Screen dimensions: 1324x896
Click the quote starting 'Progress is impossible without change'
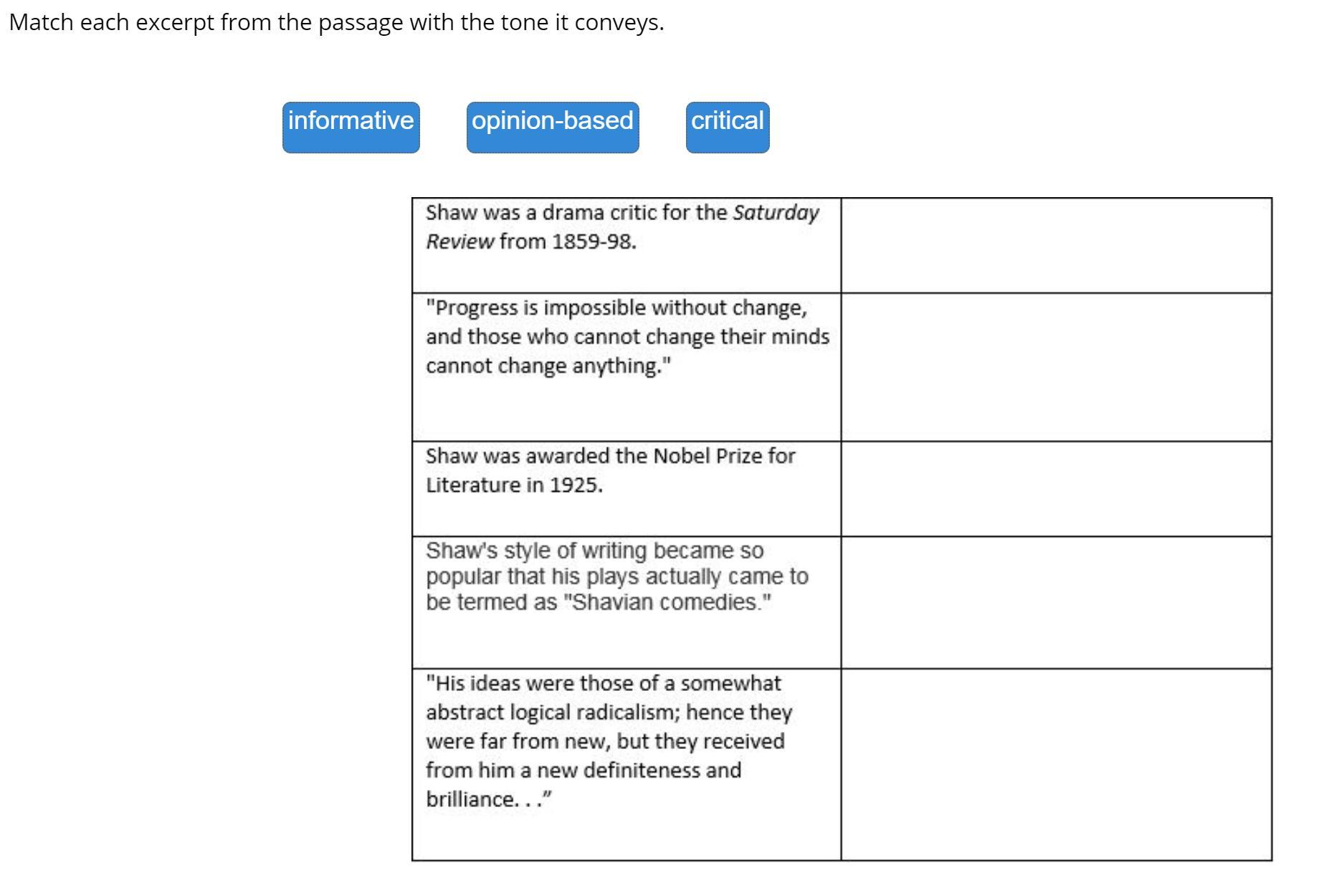click(x=627, y=337)
